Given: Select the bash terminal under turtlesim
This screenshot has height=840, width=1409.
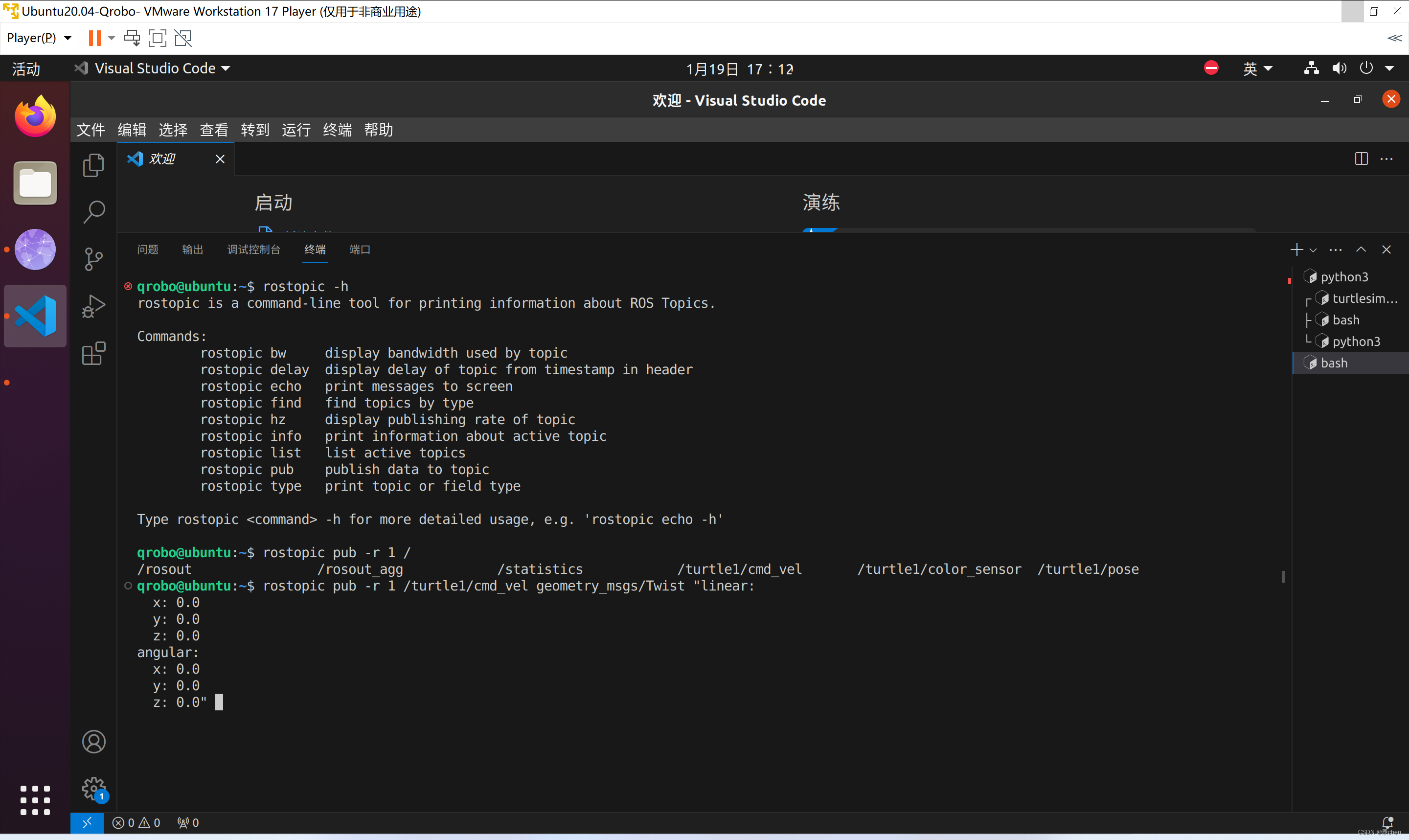Looking at the screenshot, I should (1350, 320).
